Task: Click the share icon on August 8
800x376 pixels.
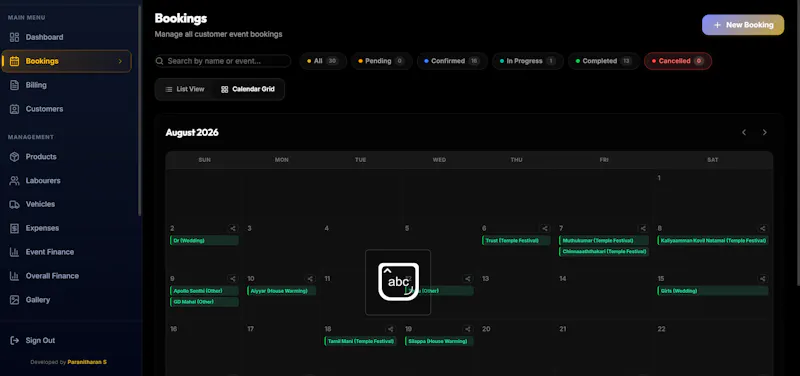Action: click(762, 229)
